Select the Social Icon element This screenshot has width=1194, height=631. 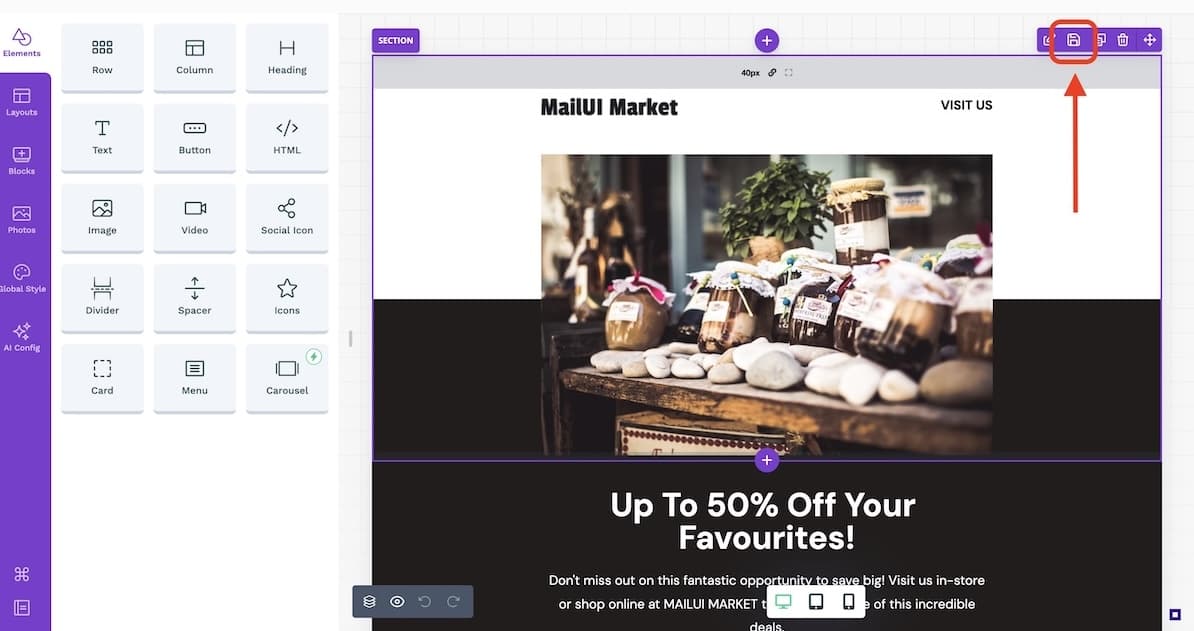tap(287, 218)
